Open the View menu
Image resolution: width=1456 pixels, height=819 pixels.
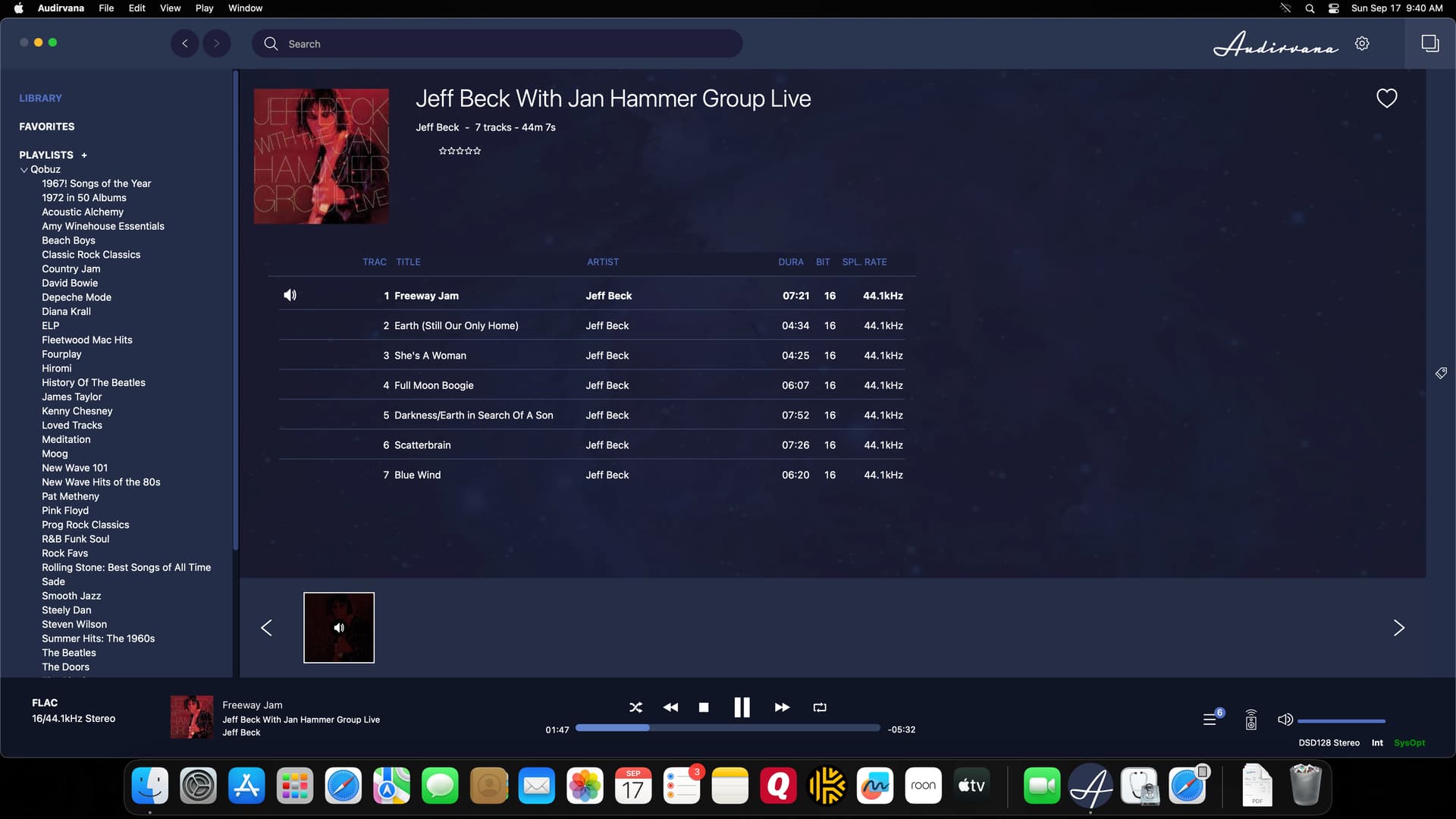click(170, 8)
